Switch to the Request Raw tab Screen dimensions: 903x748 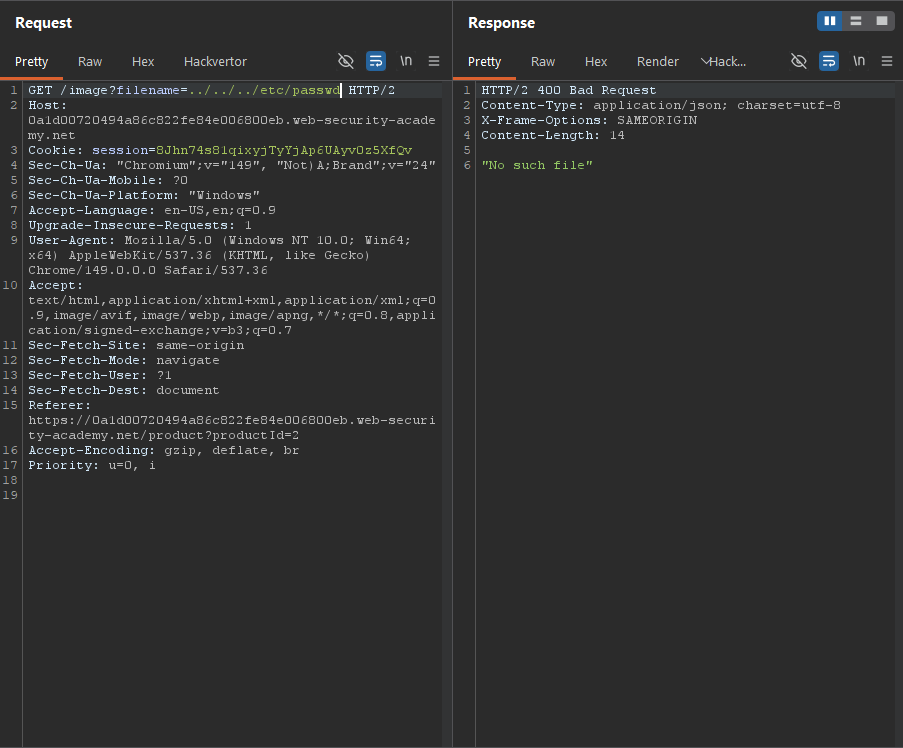(90, 62)
